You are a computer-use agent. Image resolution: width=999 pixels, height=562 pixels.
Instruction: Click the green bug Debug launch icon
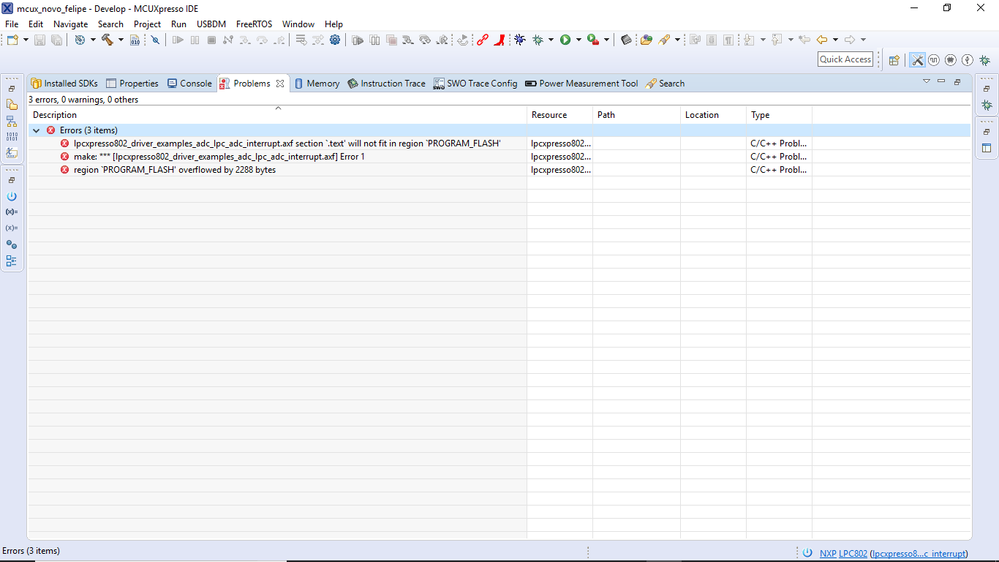click(x=538, y=40)
